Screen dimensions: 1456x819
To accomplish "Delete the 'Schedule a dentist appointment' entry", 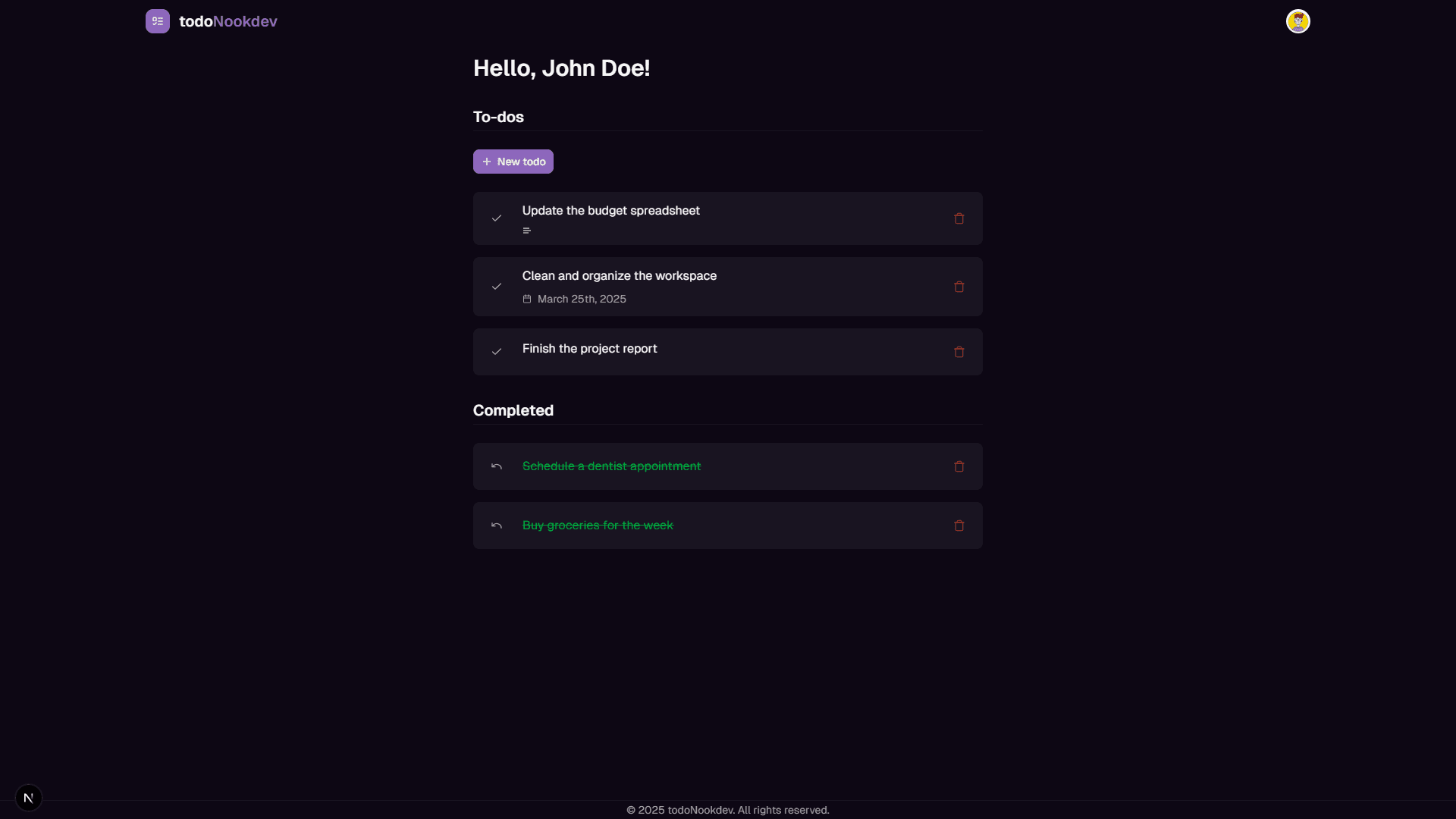I will coord(958,466).
